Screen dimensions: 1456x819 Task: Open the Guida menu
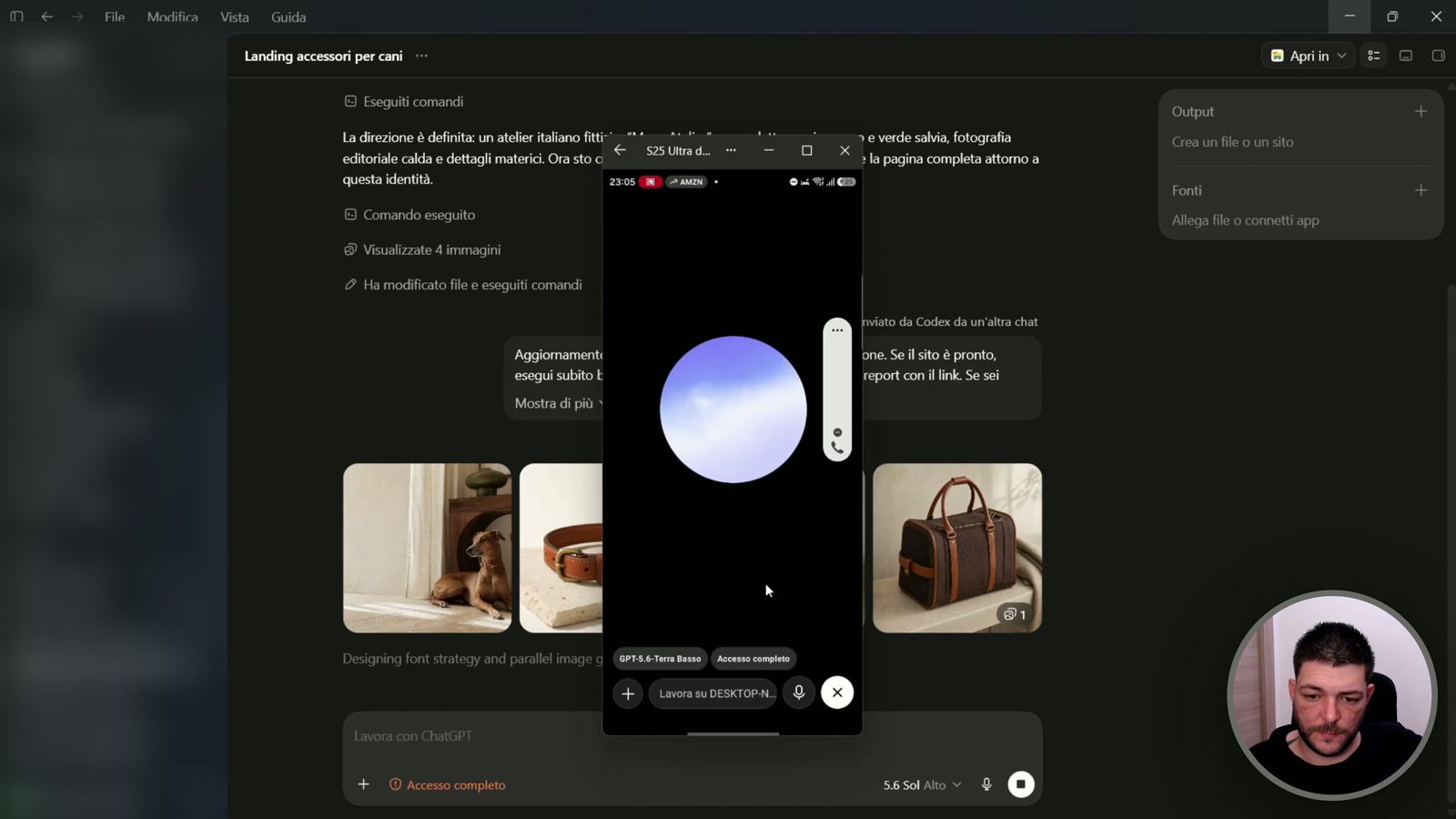pyautogui.click(x=288, y=17)
